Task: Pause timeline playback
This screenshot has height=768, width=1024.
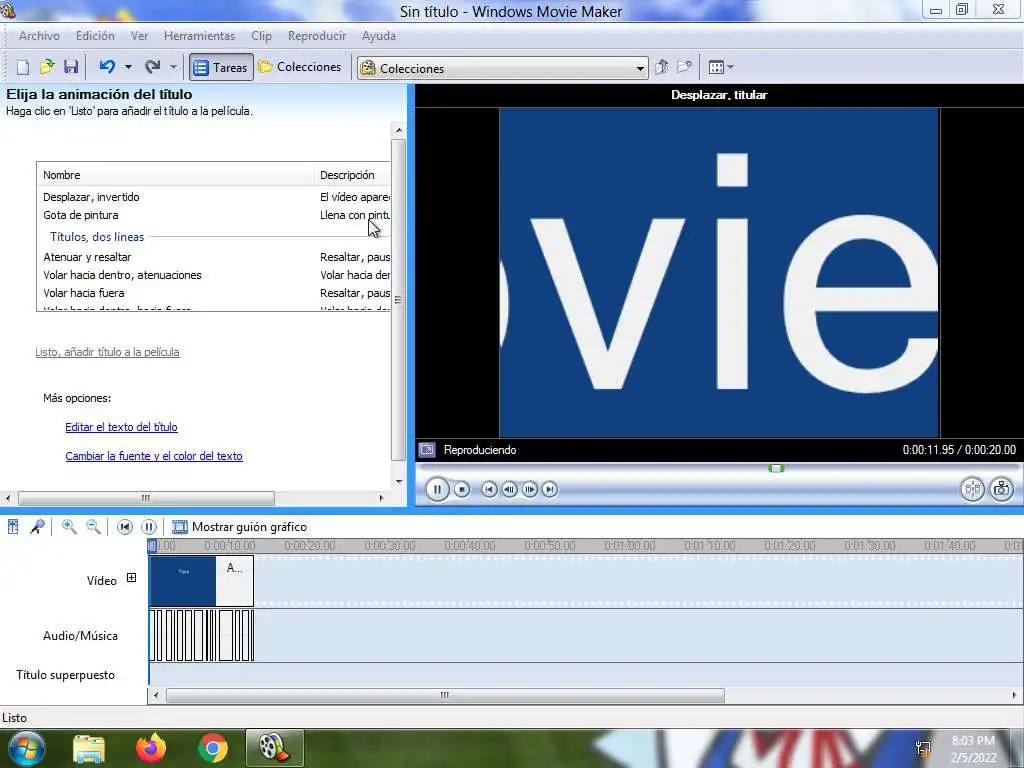Action: coord(149,526)
